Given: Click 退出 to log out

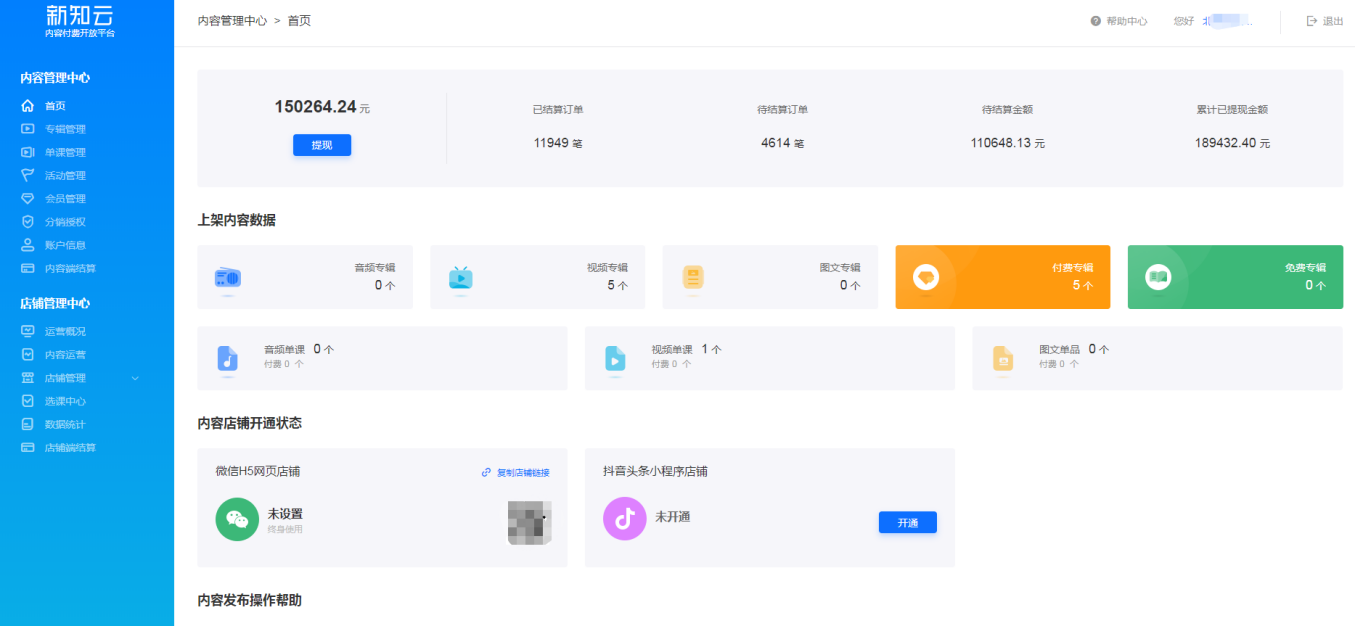Looking at the screenshot, I should click(x=1325, y=21).
